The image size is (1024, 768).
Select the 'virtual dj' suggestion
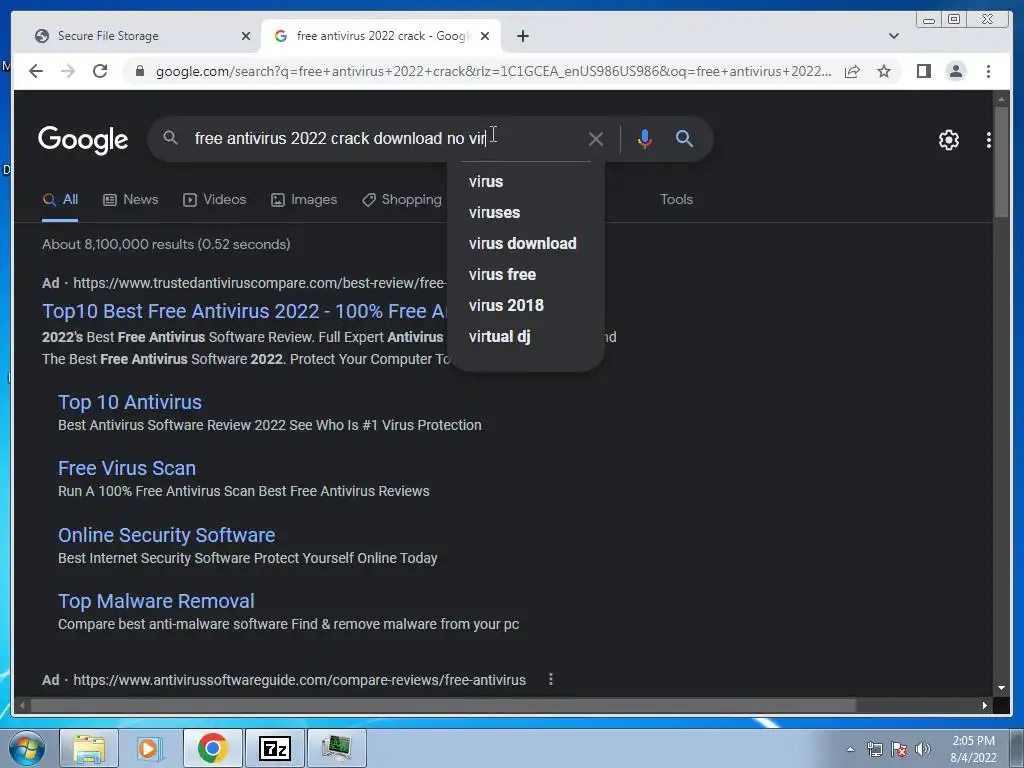pos(526,336)
